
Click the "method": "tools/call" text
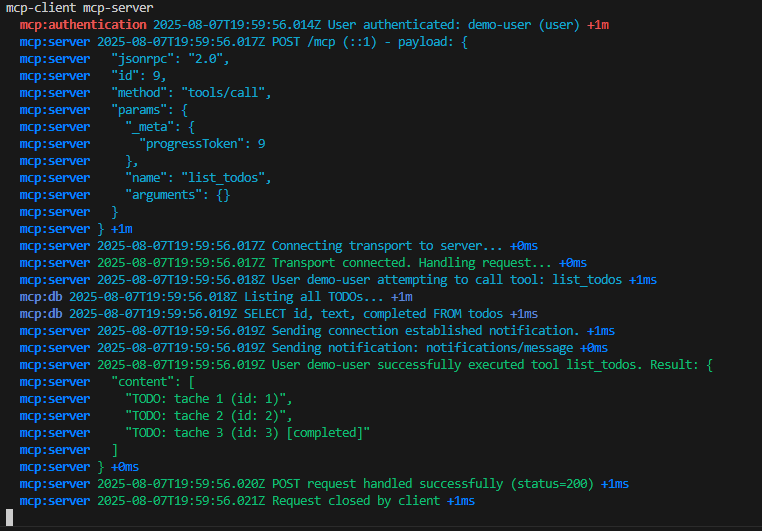point(191,93)
